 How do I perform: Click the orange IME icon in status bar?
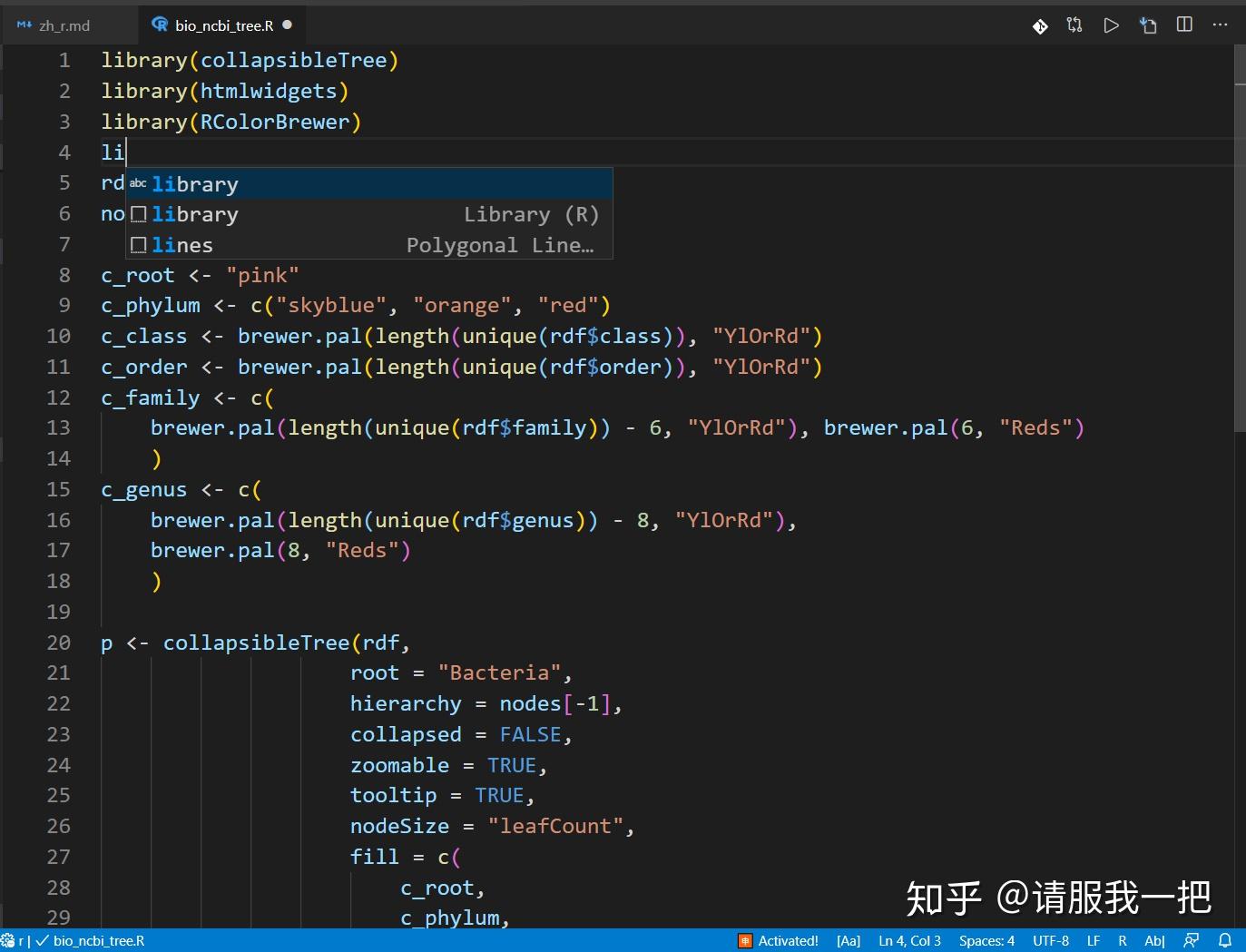(745, 941)
